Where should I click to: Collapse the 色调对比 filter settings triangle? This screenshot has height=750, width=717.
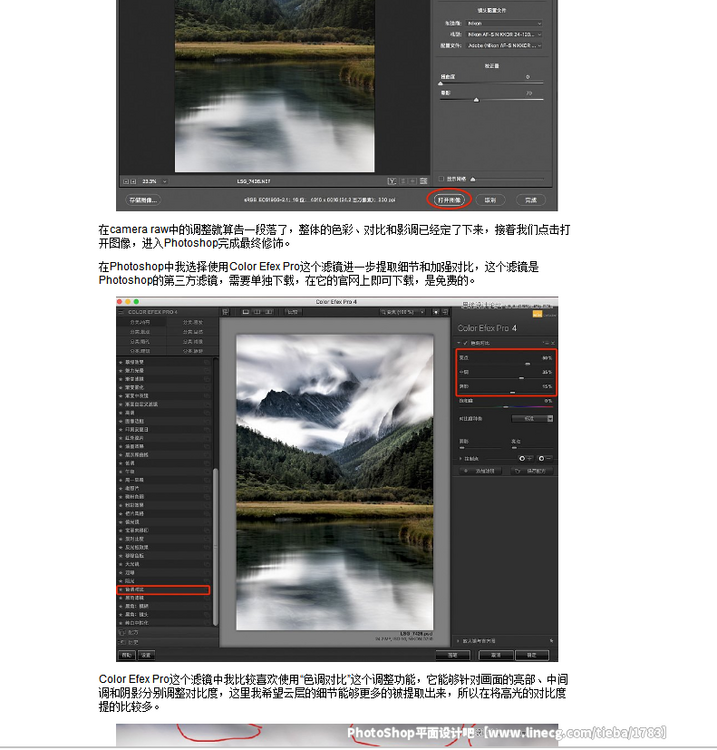pyautogui.click(x=459, y=343)
